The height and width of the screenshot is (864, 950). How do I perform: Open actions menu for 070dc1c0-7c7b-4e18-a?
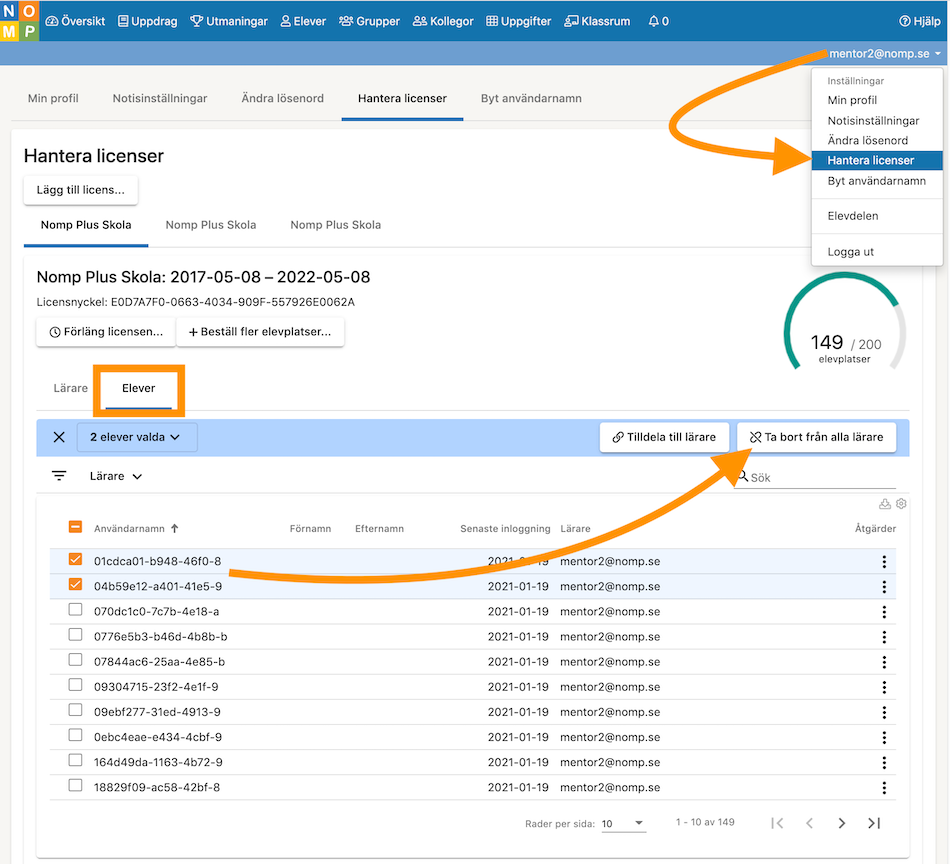point(884,612)
